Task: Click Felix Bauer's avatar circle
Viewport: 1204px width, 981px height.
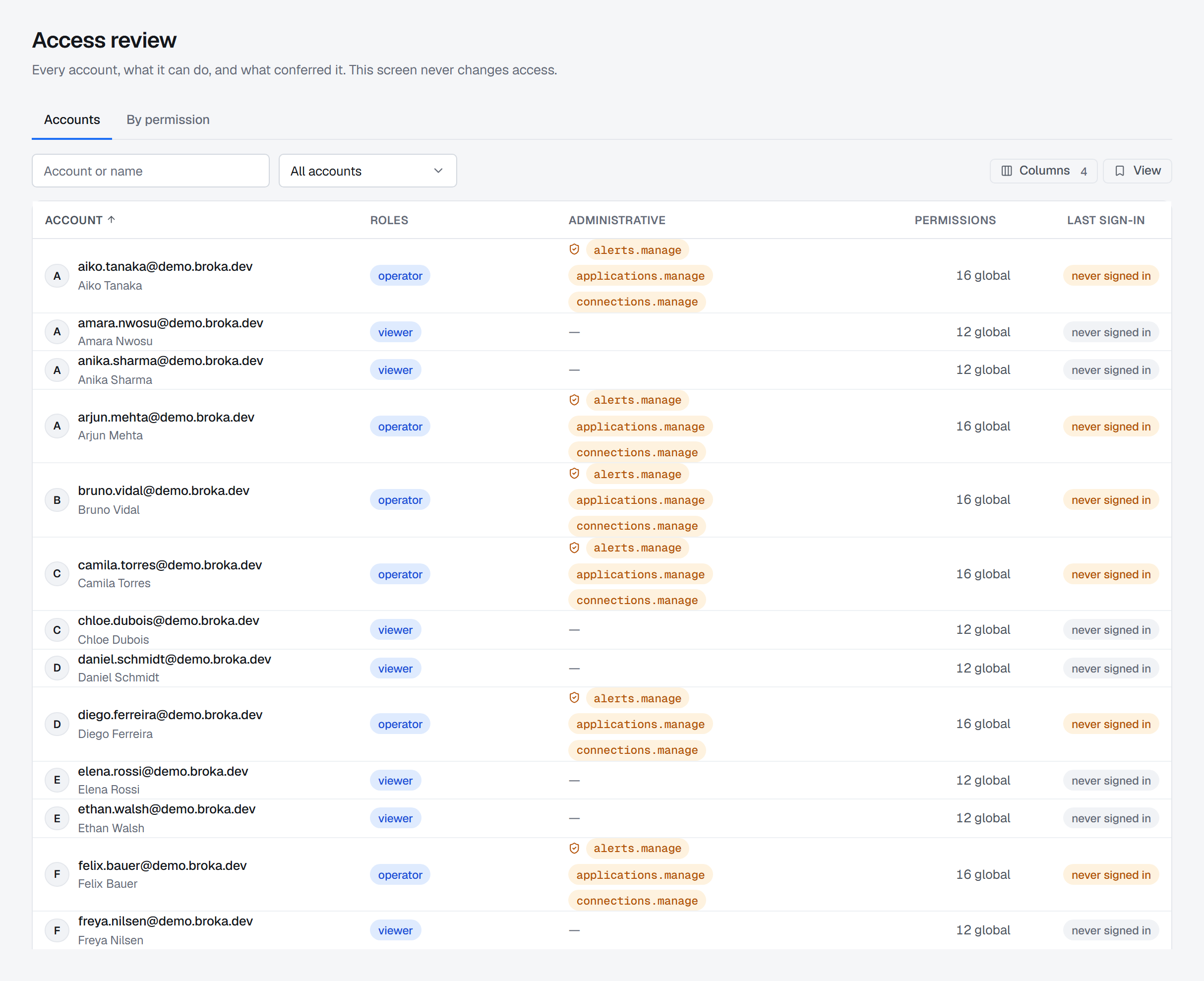Action: [57, 874]
